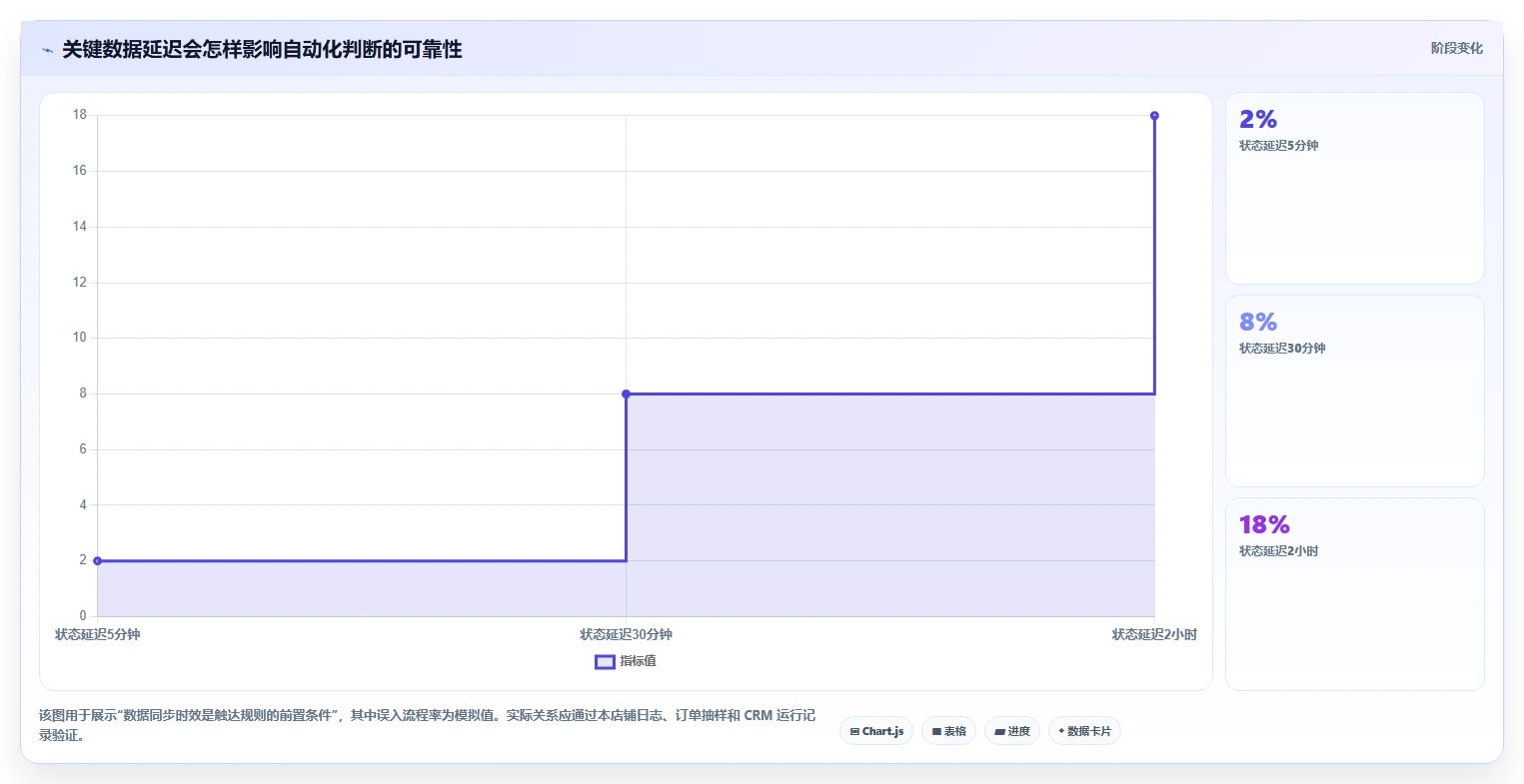
Task: Click the 阶段变化 label in header
Action: pos(1456,48)
